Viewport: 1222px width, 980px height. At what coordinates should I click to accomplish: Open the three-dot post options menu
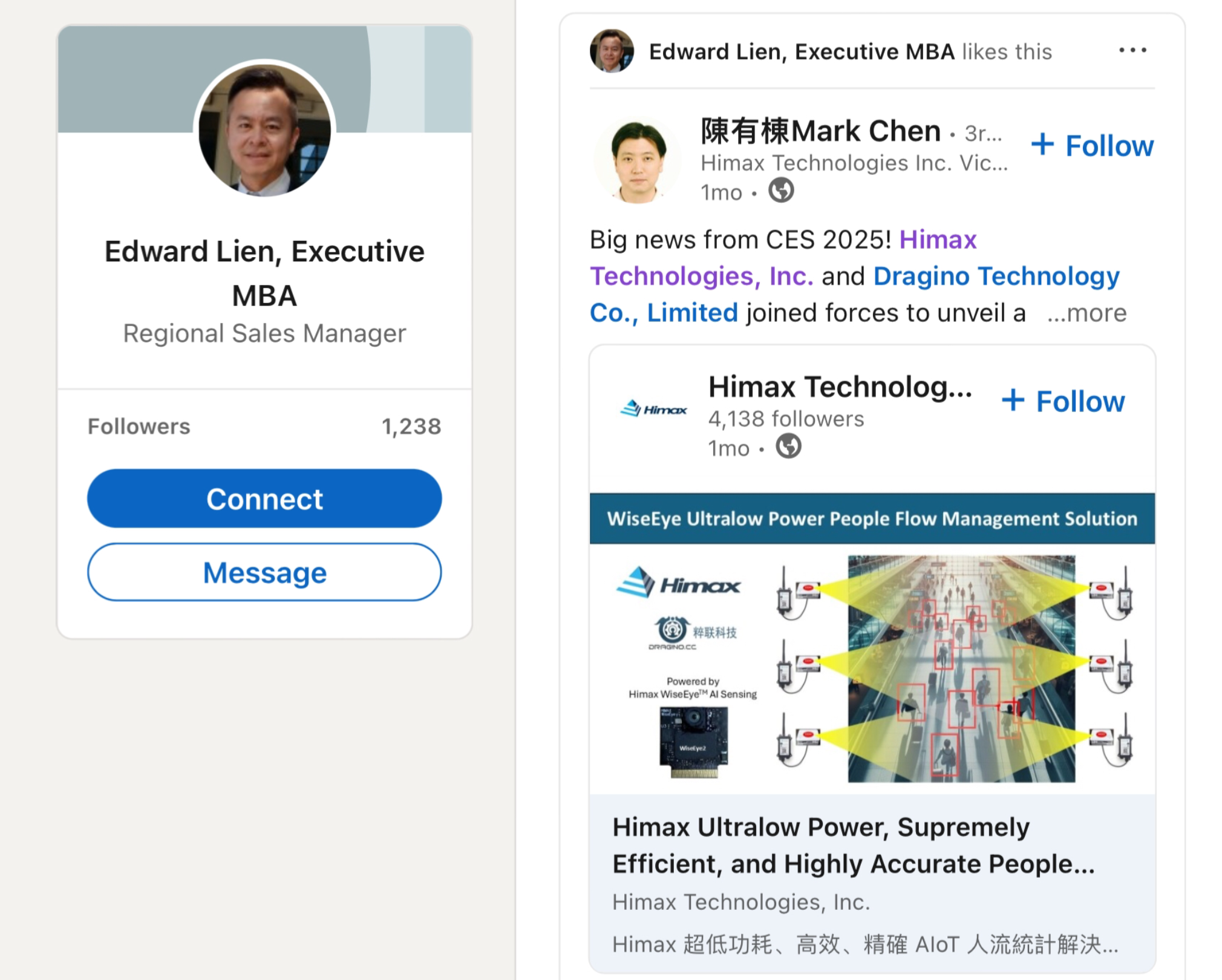click(x=1132, y=50)
